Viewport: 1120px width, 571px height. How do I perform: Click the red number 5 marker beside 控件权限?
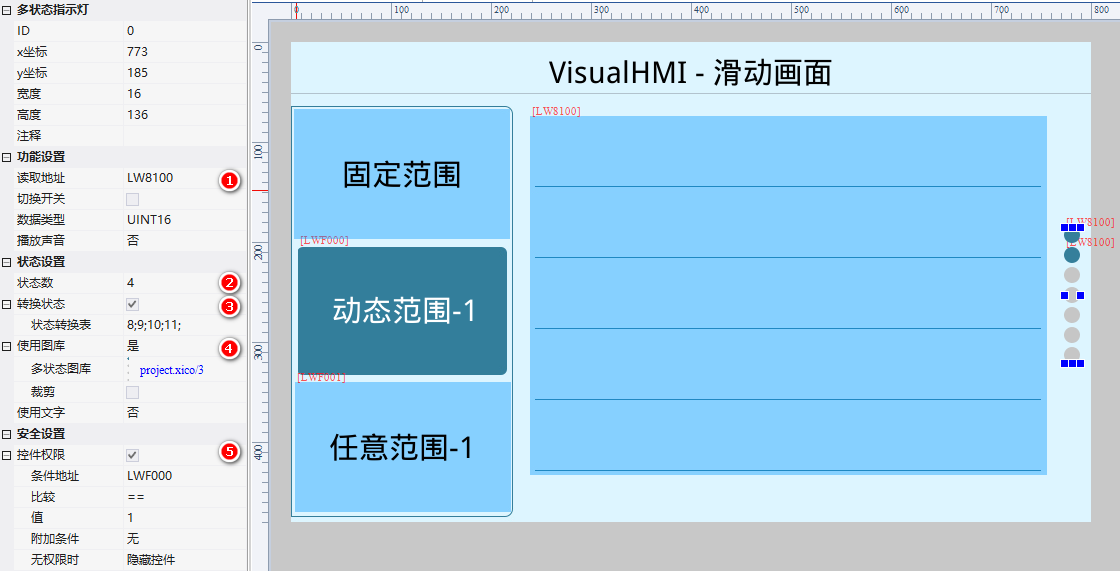tap(229, 452)
